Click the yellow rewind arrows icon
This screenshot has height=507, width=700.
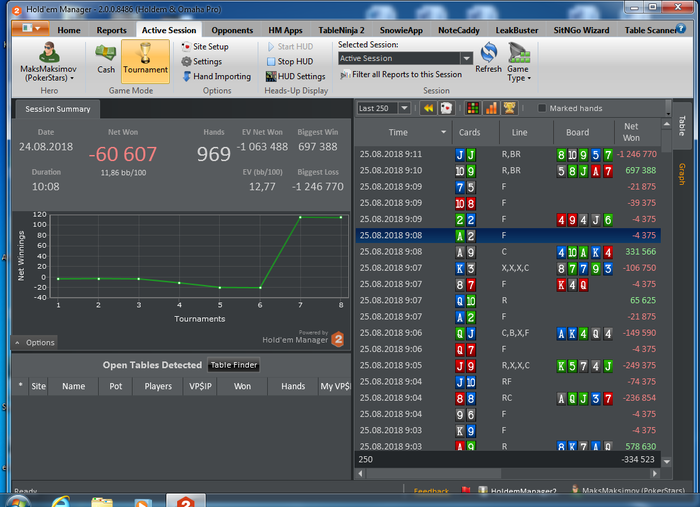(x=428, y=108)
